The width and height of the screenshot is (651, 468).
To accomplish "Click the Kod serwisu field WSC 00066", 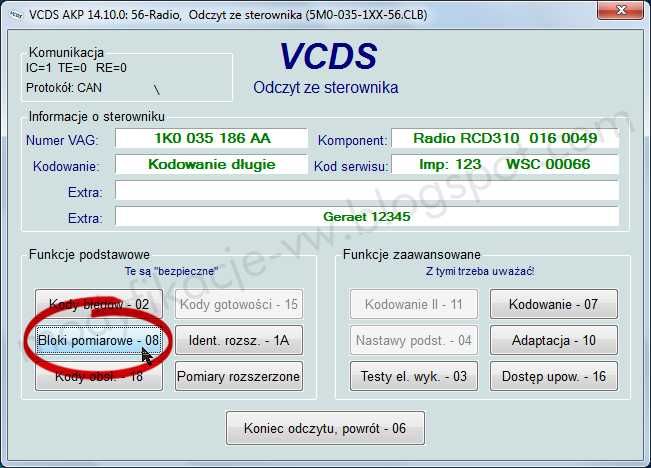I will pos(505,164).
